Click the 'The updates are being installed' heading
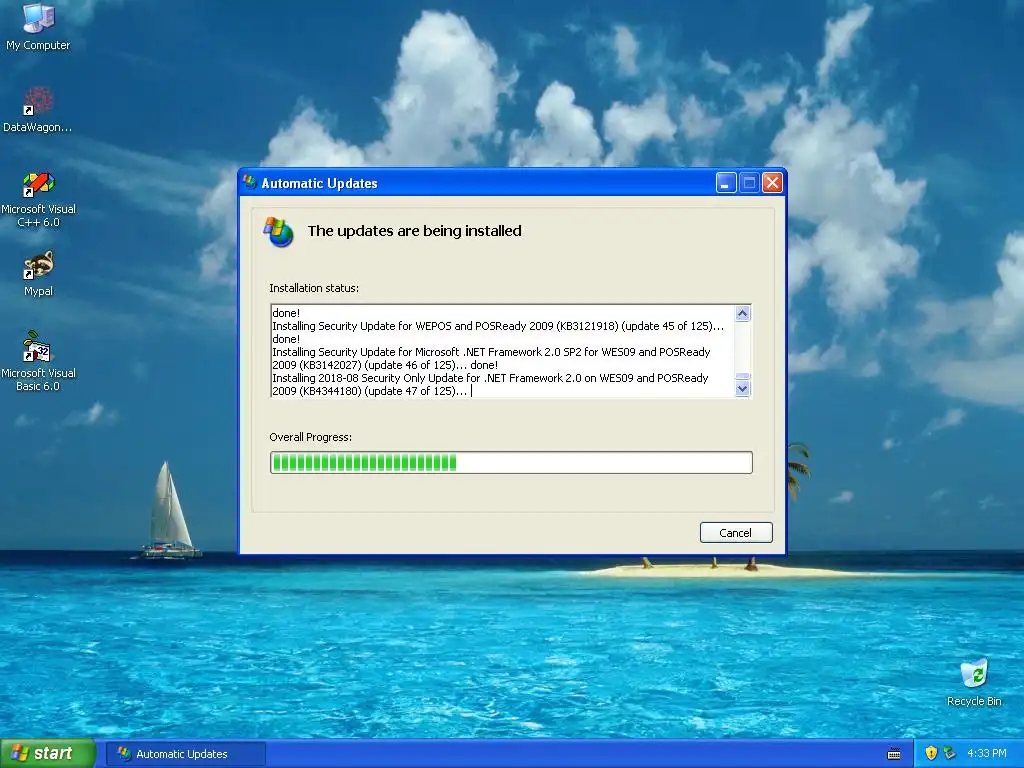The height and width of the screenshot is (768, 1024). point(415,231)
